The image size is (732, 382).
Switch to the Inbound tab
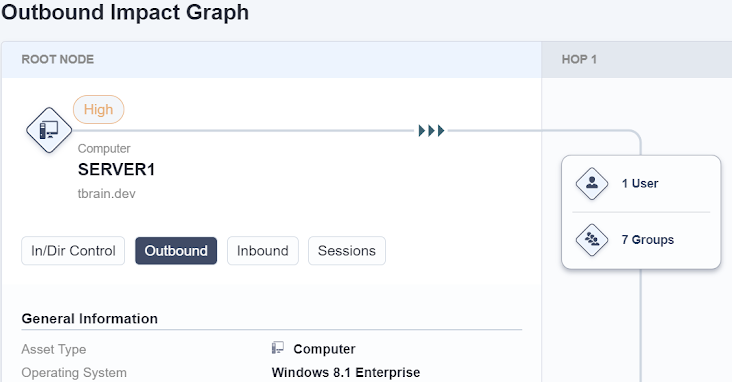click(x=263, y=251)
